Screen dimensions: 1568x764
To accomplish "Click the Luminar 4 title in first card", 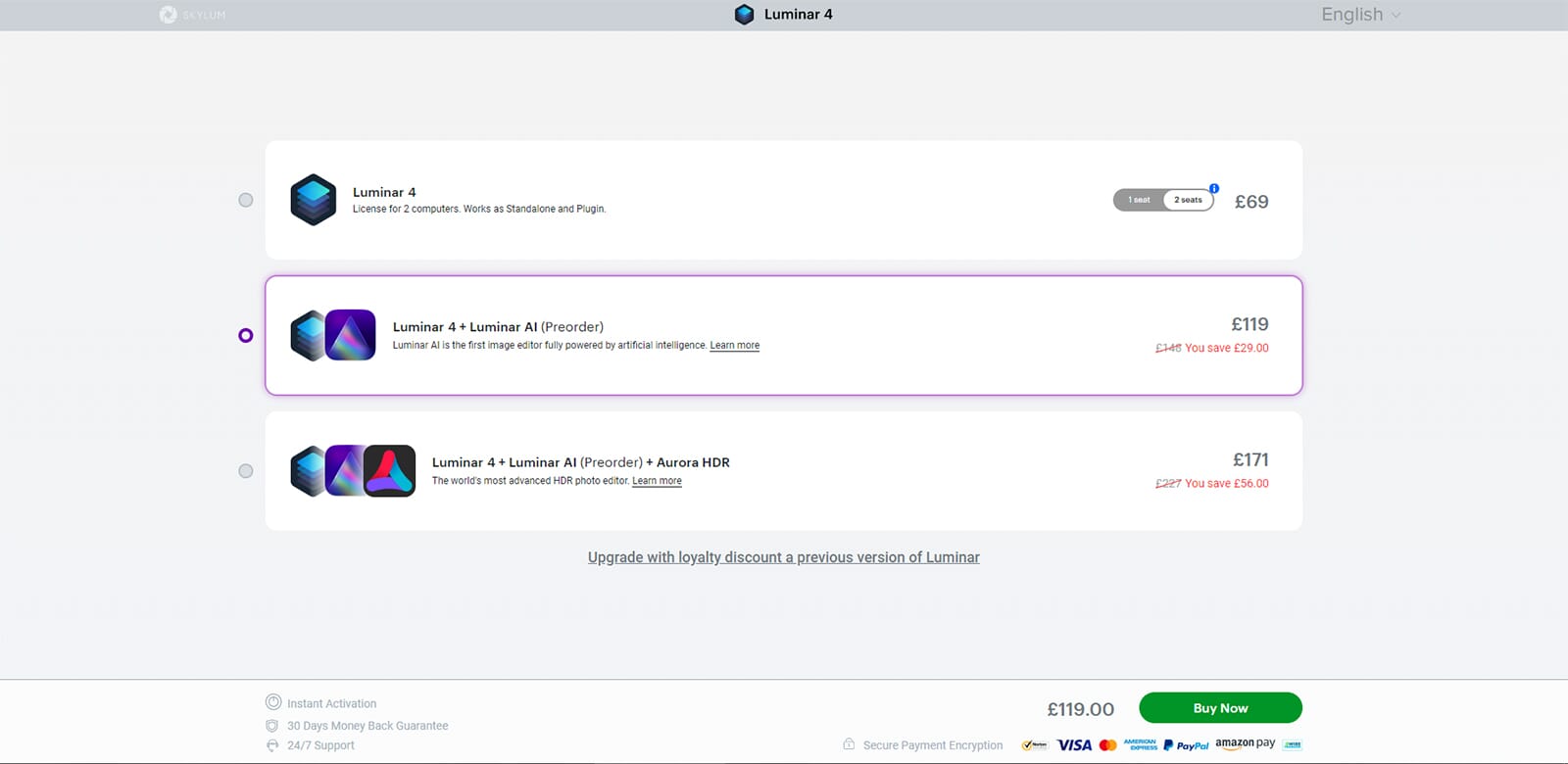I will pos(384,193).
